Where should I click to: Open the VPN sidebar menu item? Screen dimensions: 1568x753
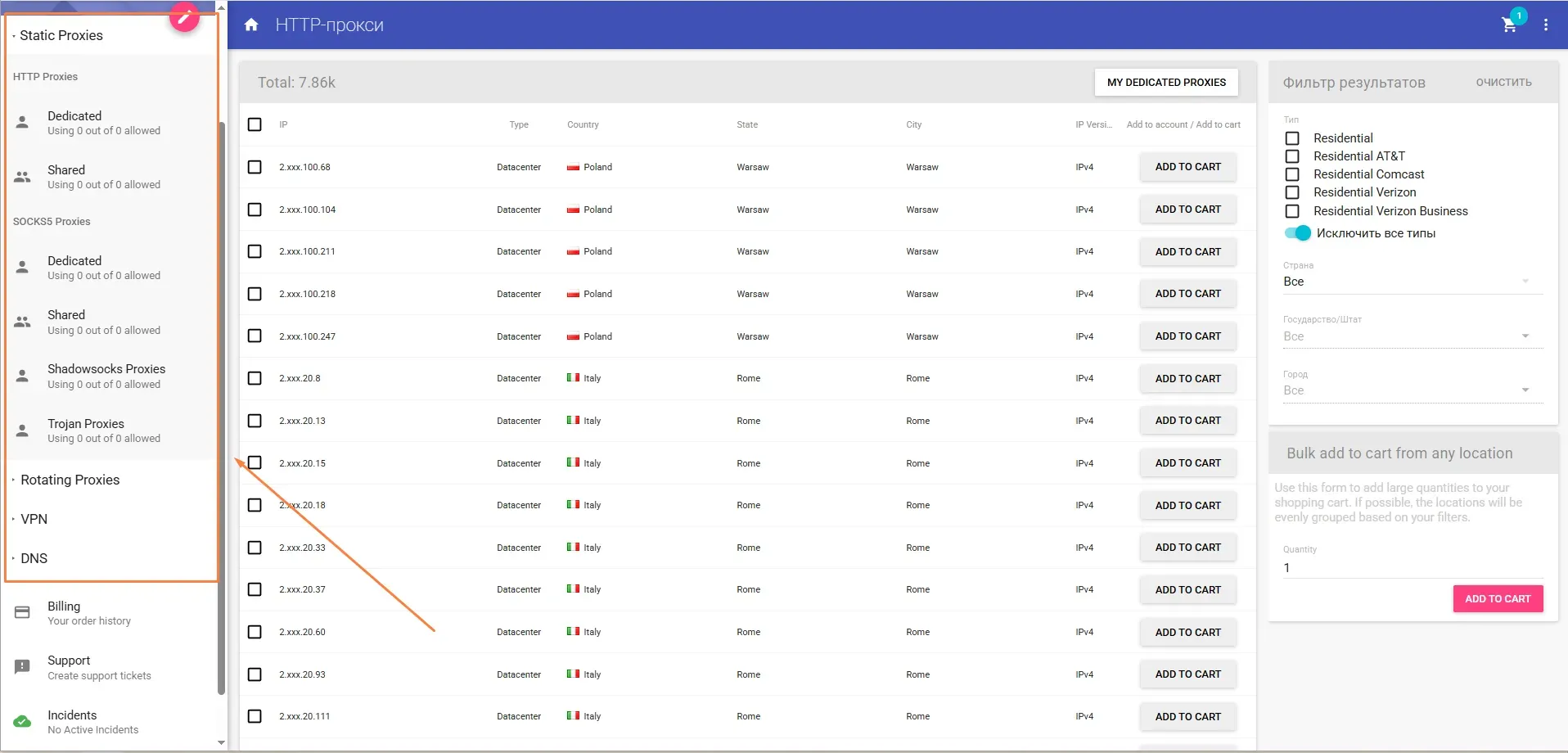[34, 518]
